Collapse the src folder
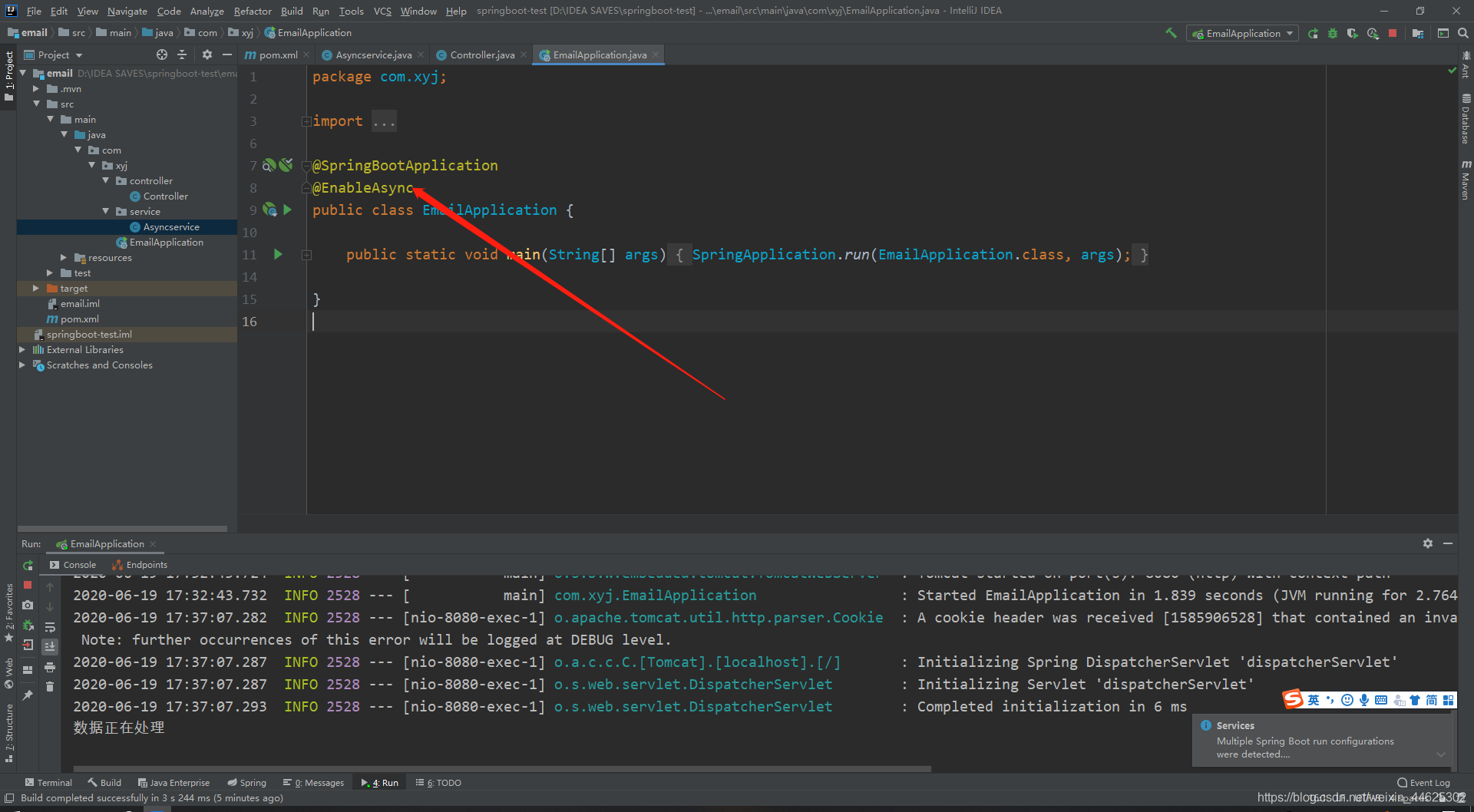 point(35,104)
